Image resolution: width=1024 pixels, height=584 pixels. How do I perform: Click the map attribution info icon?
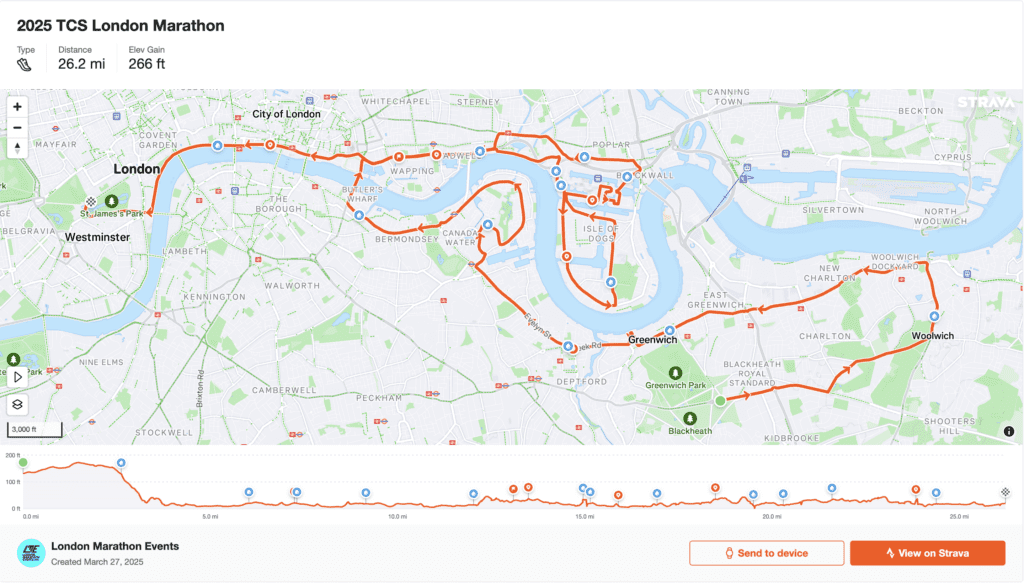point(1009,431)
